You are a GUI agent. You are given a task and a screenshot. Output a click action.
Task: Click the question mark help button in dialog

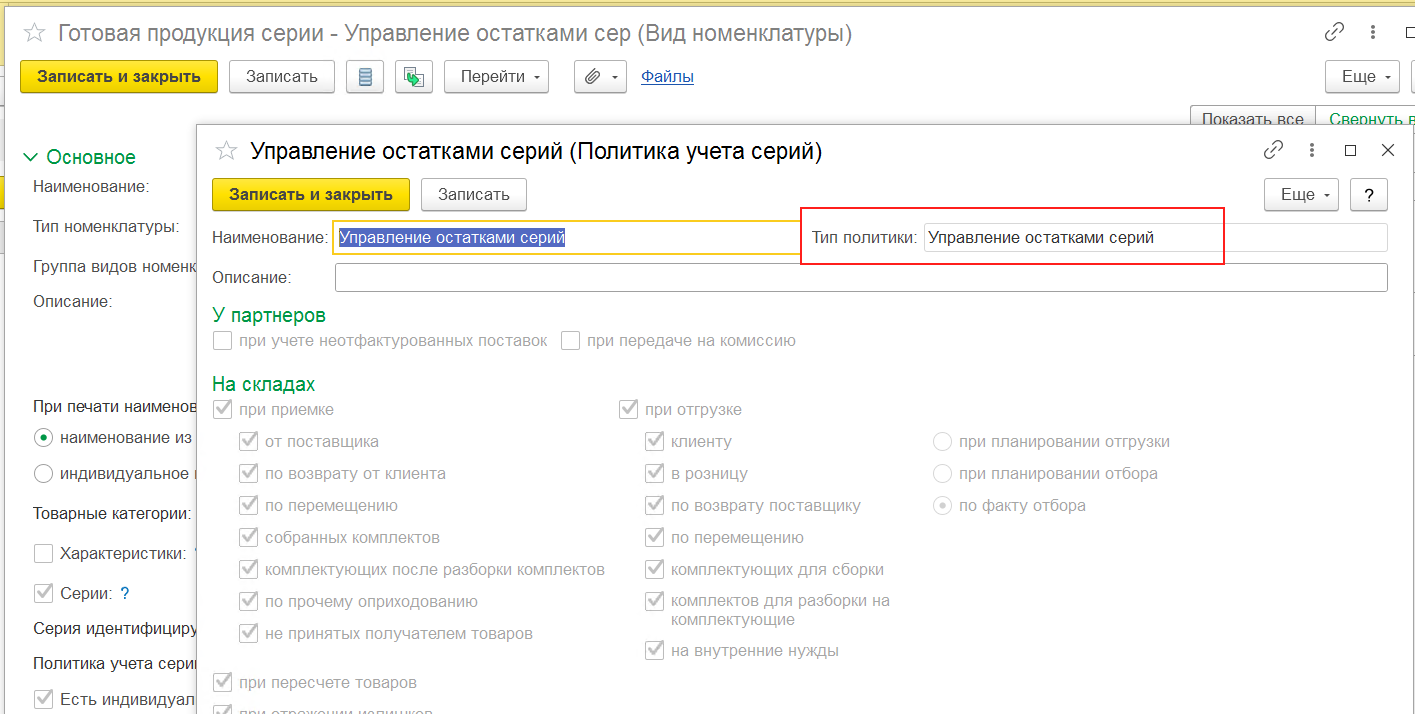(x=1368, y=195)
